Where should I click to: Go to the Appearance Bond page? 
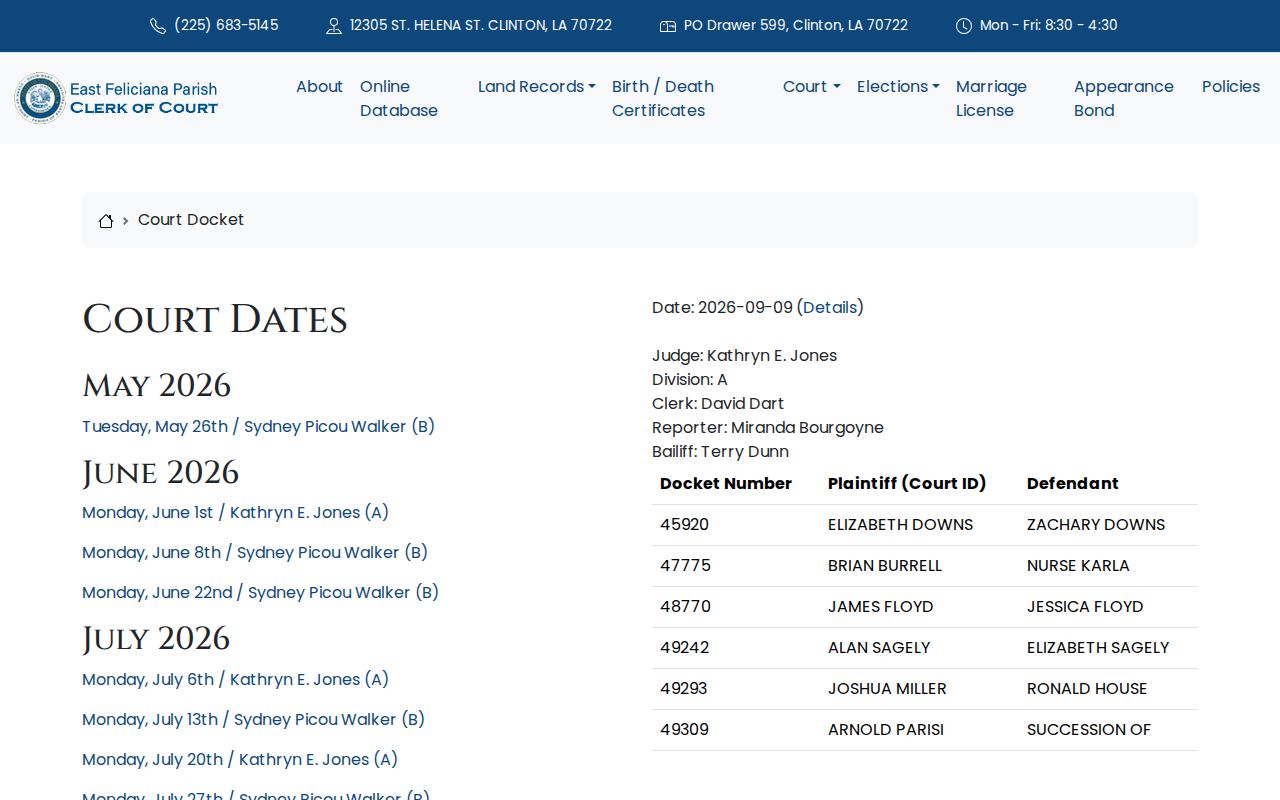click(1124, 98)
